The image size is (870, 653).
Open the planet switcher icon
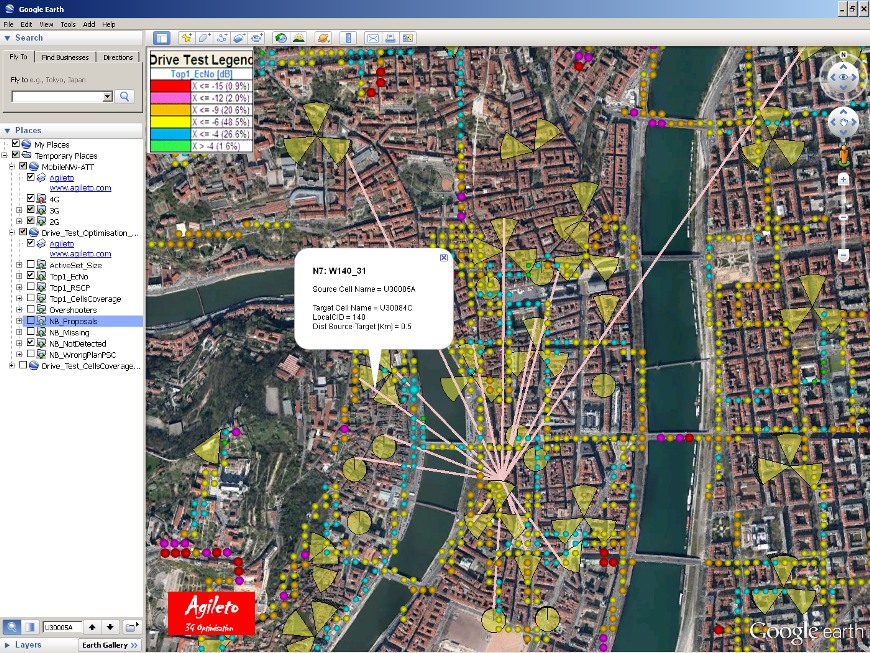pos(323,38)
